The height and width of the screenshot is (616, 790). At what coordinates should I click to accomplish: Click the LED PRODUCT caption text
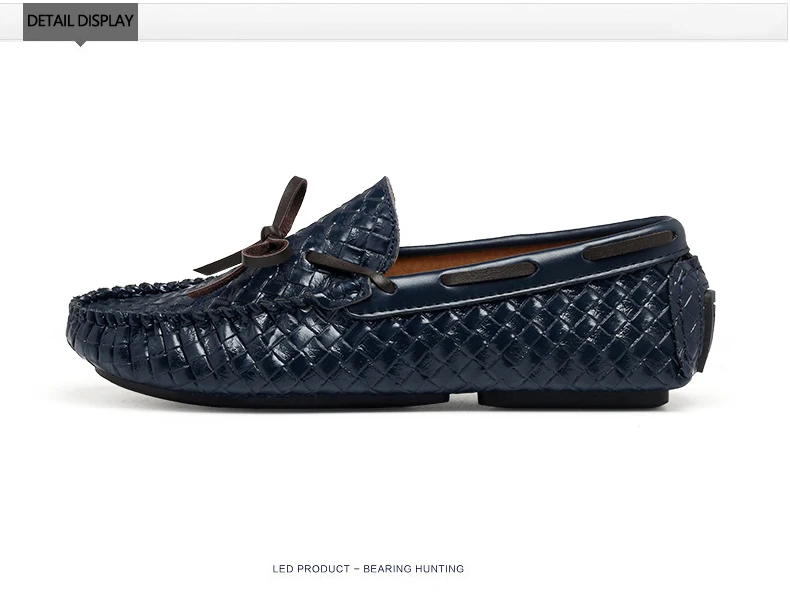311,569
